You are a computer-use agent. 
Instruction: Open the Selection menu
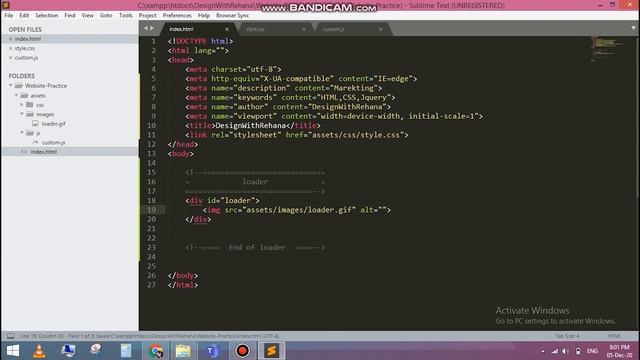click(x=46, y=15)
